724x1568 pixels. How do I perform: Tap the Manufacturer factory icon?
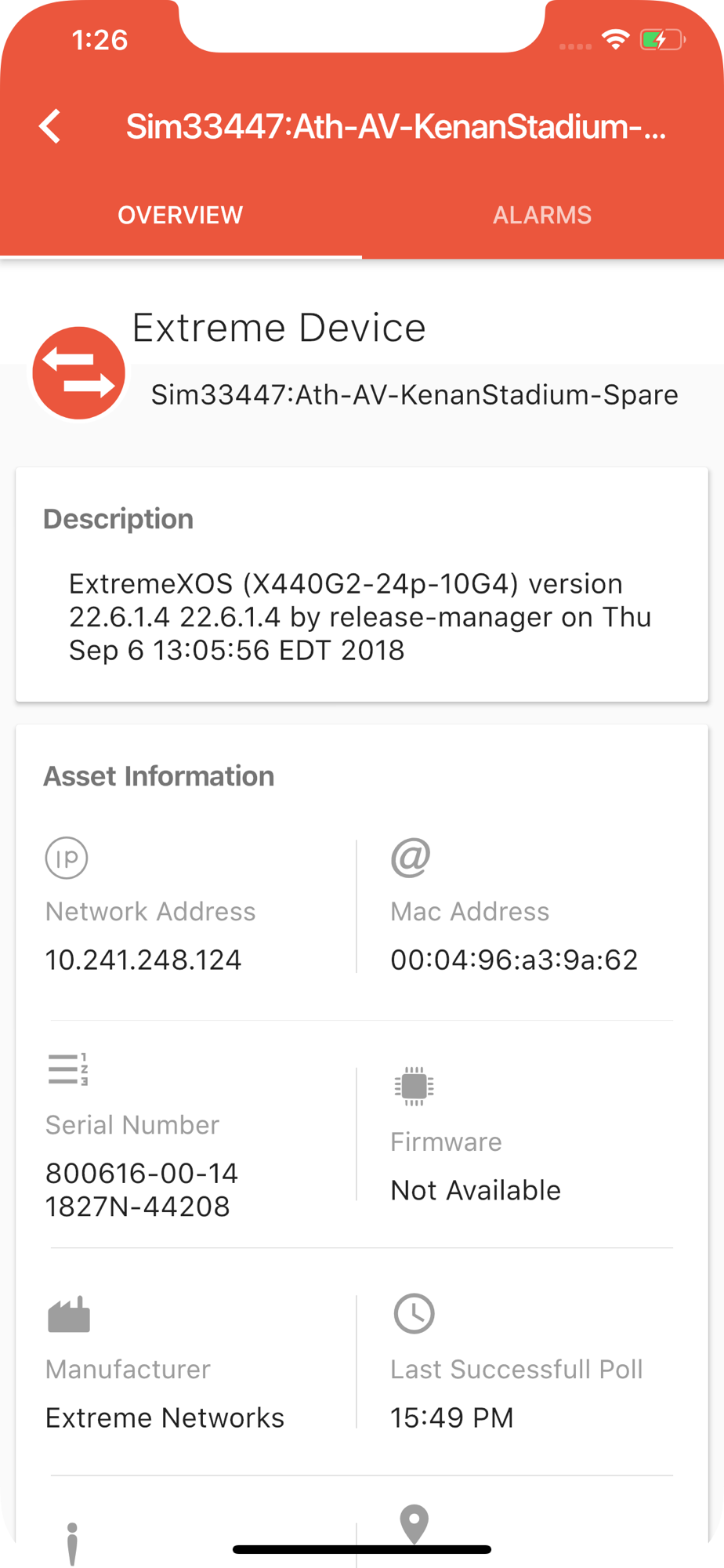click(69, 1314)
